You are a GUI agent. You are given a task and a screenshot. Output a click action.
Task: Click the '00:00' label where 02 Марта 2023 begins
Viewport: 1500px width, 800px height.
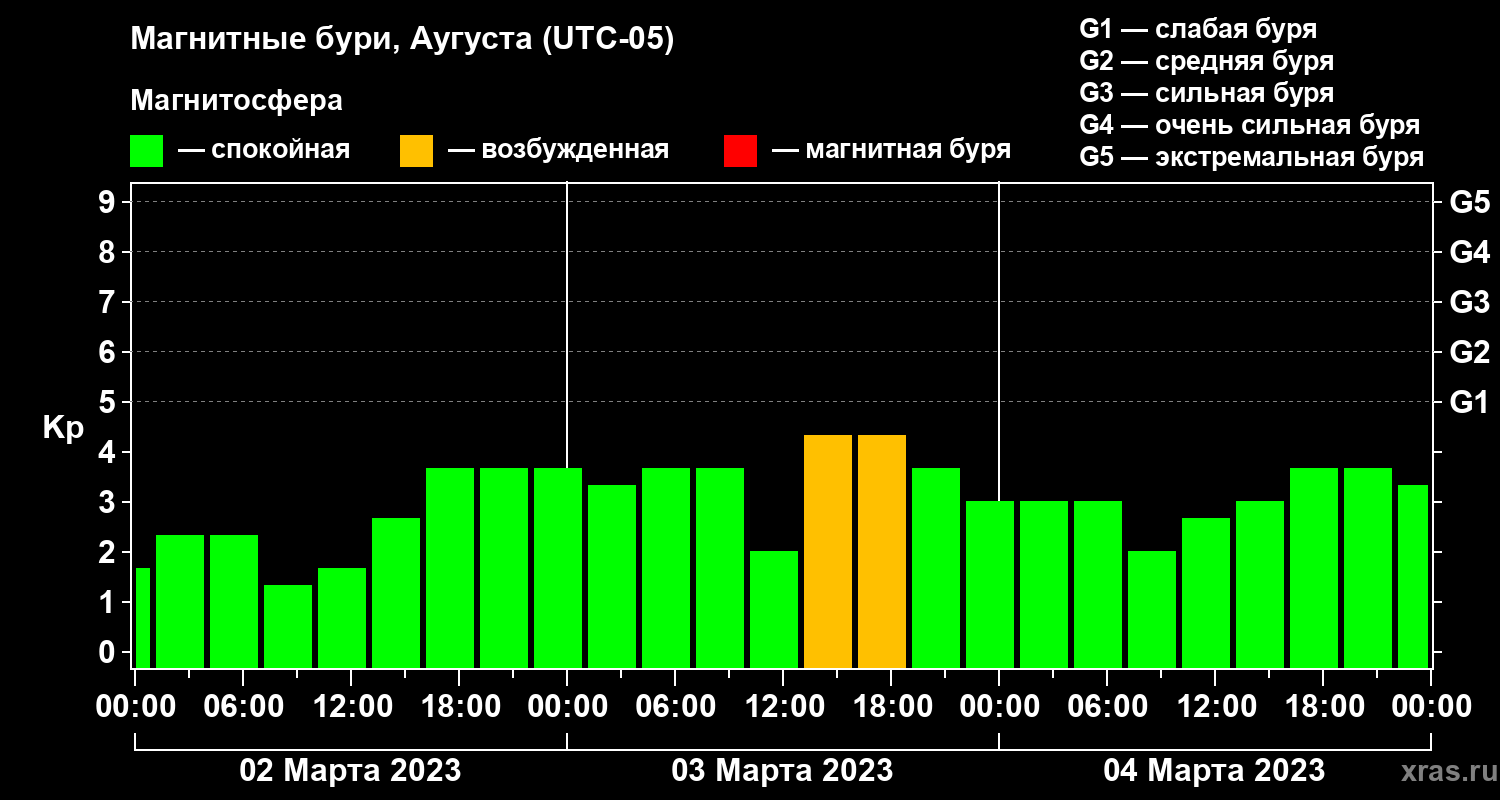tap(136, 707)
